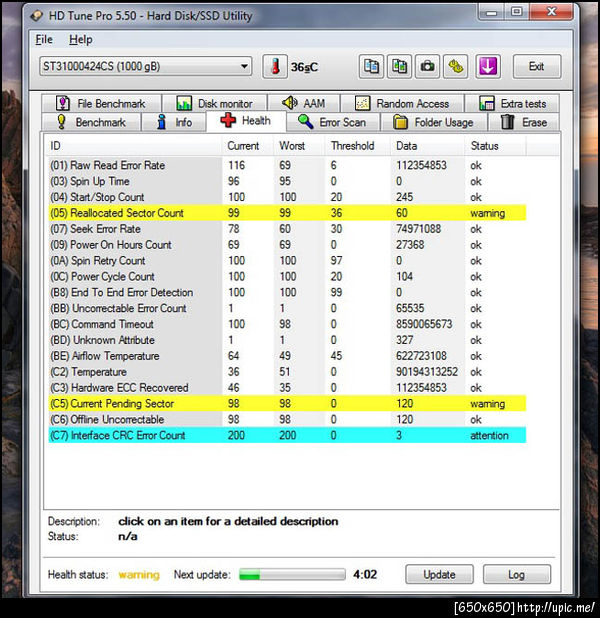
Task: Switch to the Disk monitor tab
Action: pos(215,103)
